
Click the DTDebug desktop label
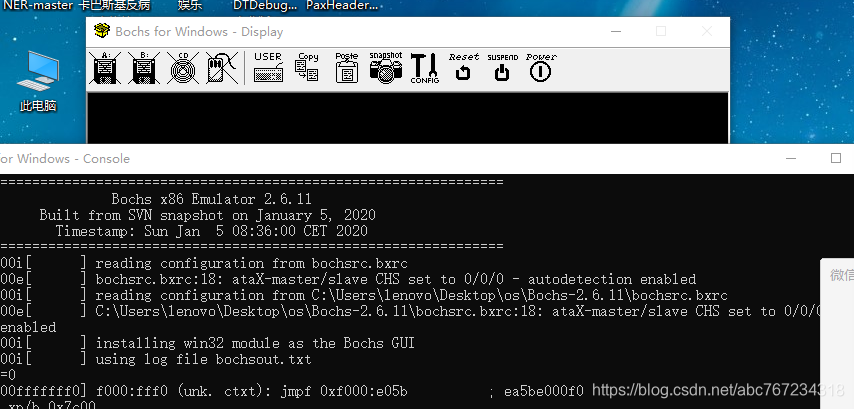point(265,6)
